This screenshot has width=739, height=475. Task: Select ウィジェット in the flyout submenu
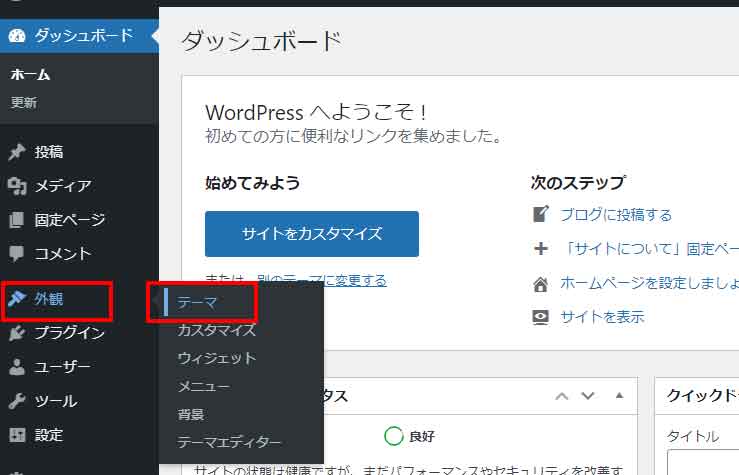tap(216, 358)
